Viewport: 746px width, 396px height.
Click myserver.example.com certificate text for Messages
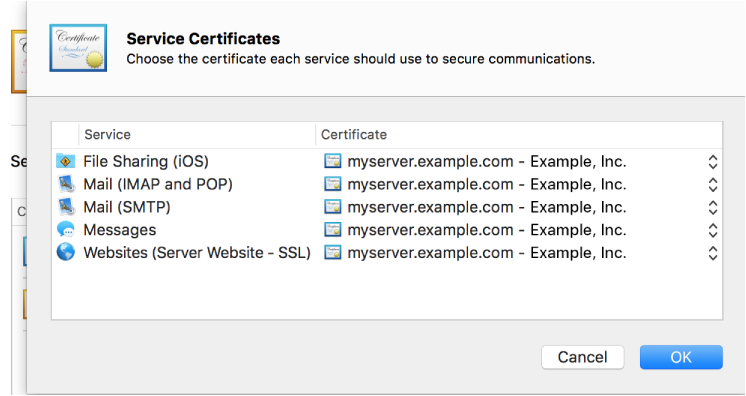[487, 230]
